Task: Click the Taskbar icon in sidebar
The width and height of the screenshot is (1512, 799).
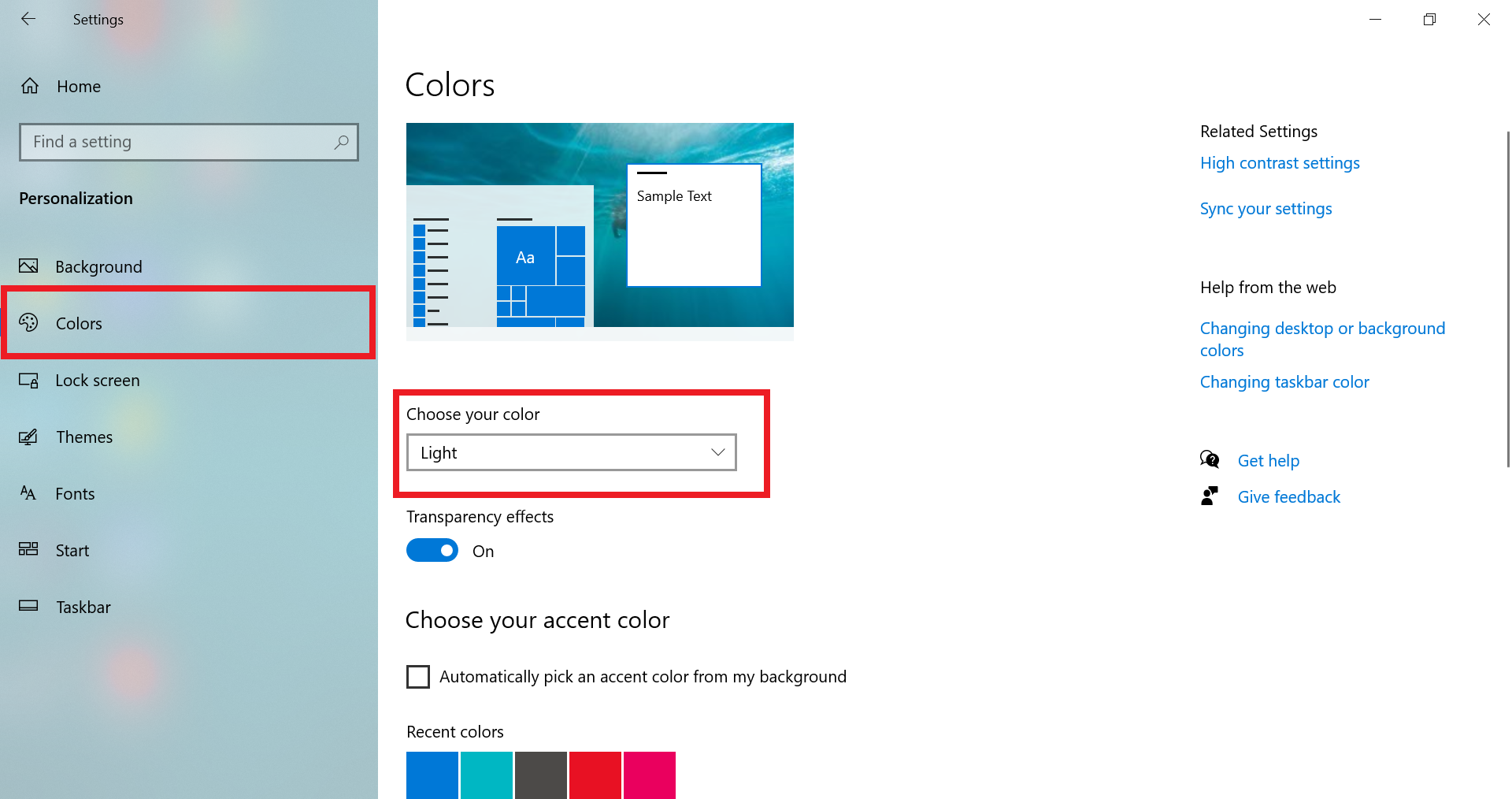Action: pyautogui.click(x=28, y=606)
